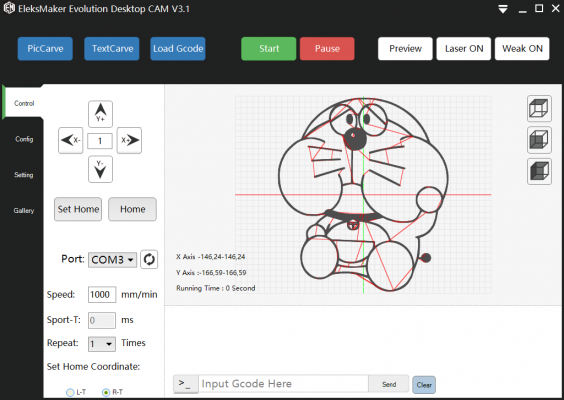Viewport: 564px width, 400px height.
Task: Click the Home button
Action: pyautogui.click(x=132, y=209)
